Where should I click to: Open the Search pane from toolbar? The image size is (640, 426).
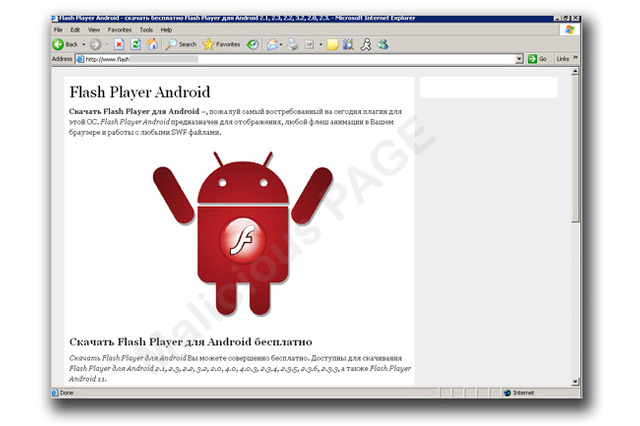click(x=181, y=44)
